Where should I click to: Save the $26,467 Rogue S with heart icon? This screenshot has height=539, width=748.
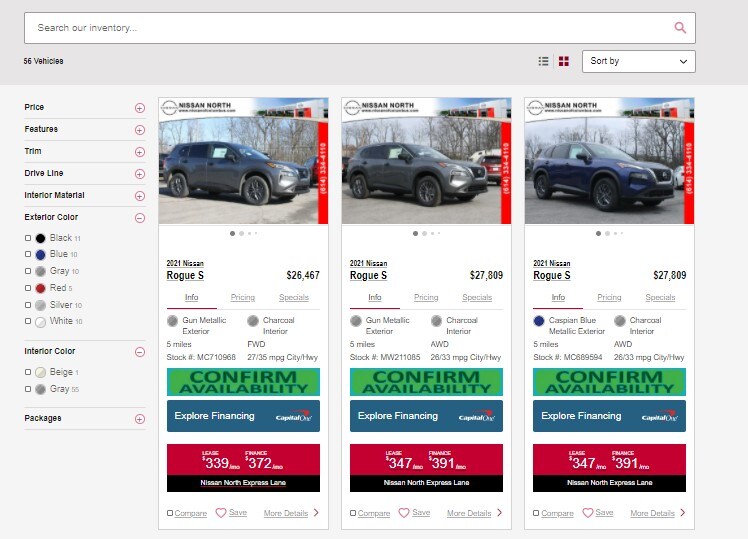coord(220,513)
